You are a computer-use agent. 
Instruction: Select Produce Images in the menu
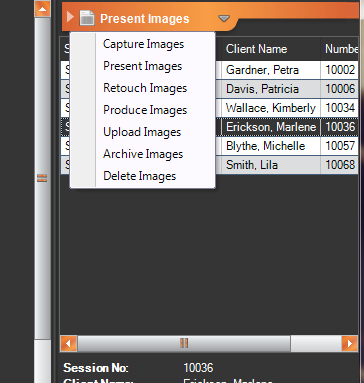[x=145, y=110]
